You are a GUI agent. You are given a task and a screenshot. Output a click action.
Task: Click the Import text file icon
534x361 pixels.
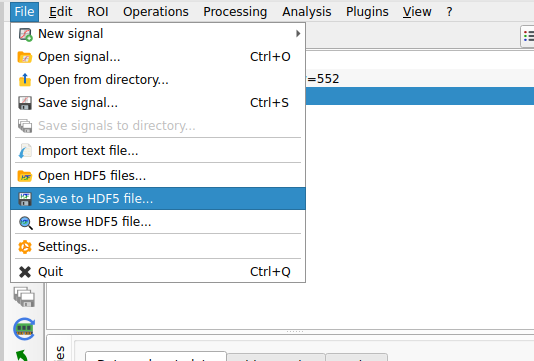tap(25, 151)
